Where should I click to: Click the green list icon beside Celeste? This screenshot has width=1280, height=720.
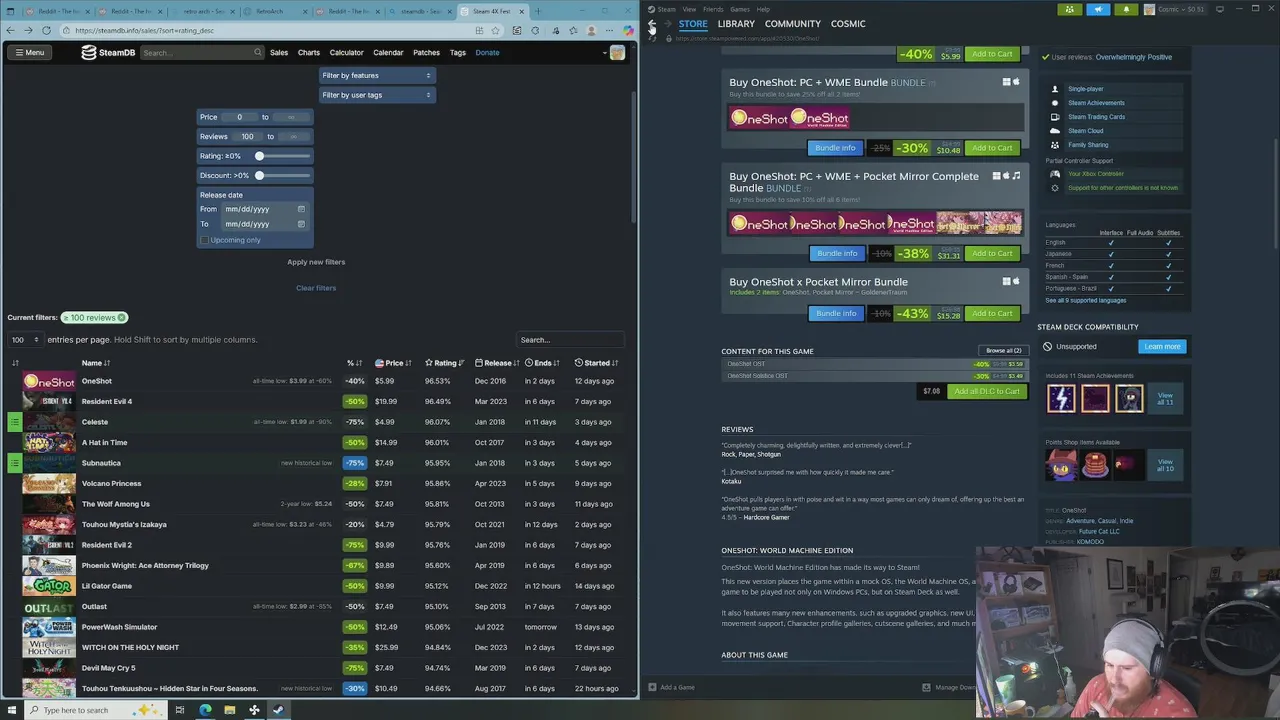pos(14,422)
